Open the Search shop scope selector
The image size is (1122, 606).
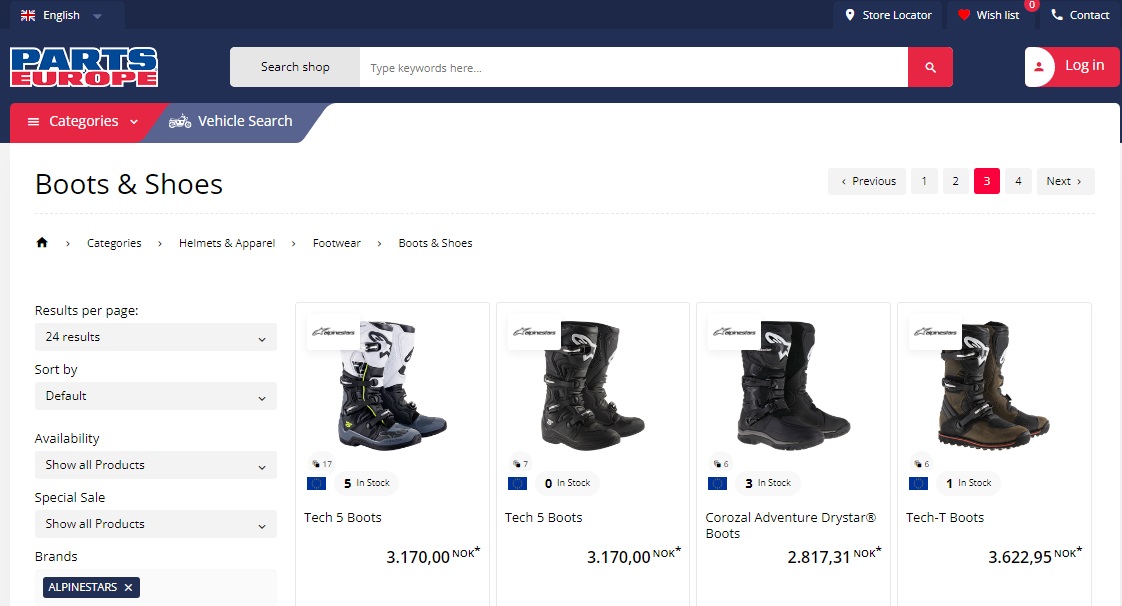point(295,67)
